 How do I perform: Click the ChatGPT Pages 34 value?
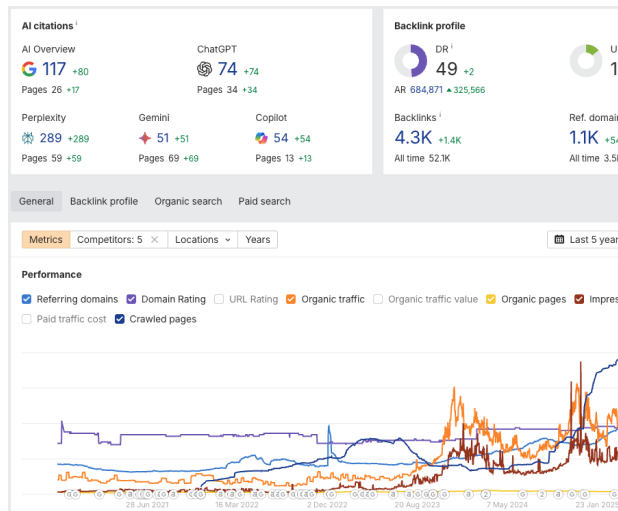click(232, 90)
